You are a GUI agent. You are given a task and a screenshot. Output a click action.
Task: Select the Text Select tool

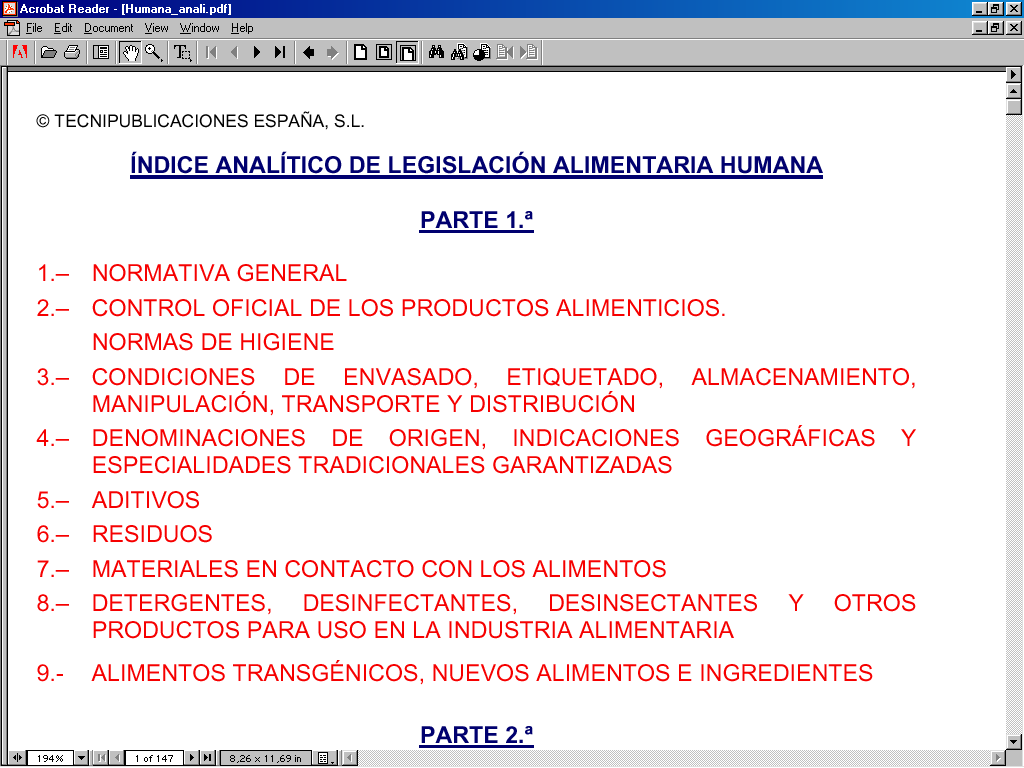(x=182, y=52)
